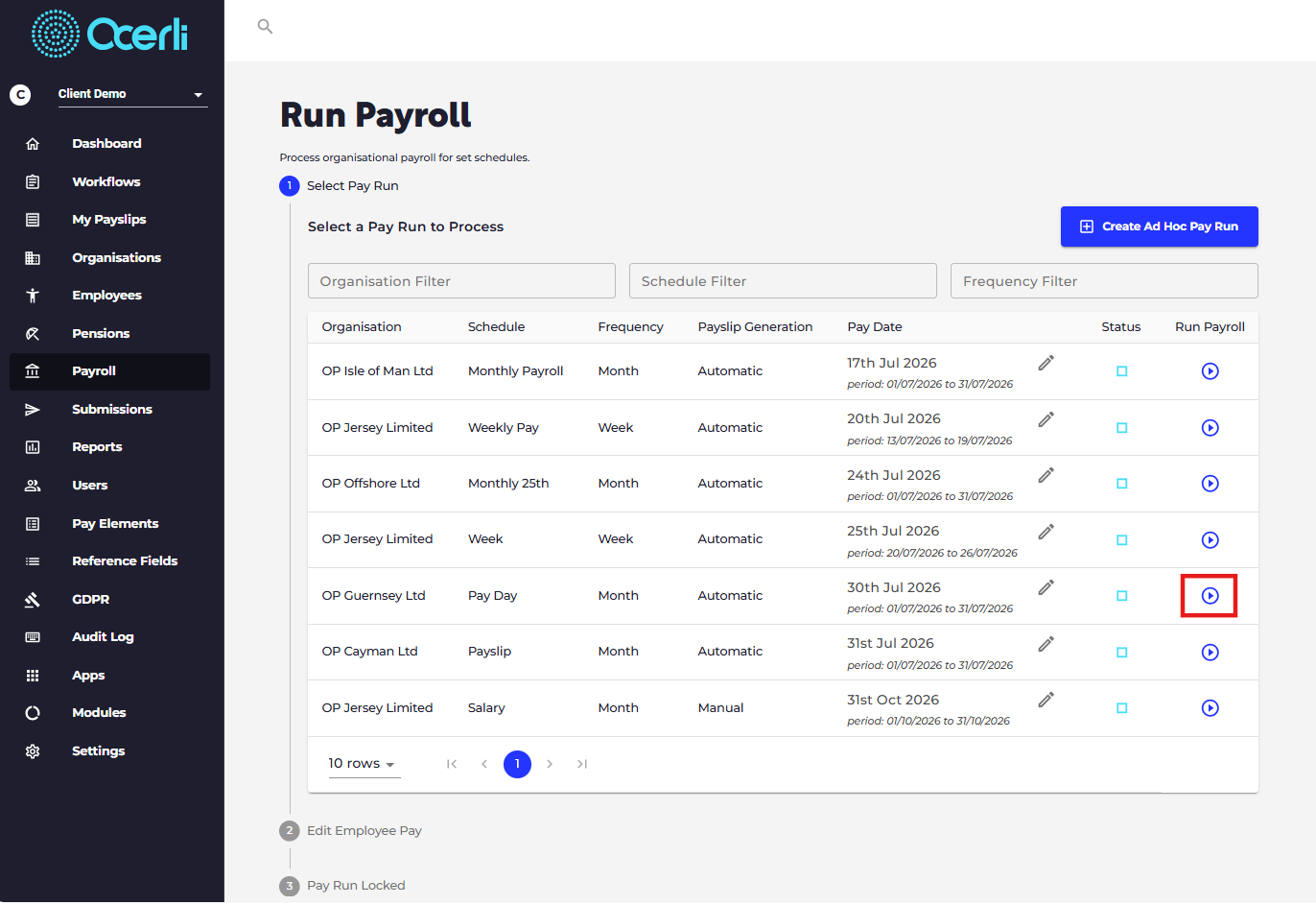The height and width of the screenshot is (905, 1316).
Task: Click the Organisation column header
Action: (x=362, y=327)
